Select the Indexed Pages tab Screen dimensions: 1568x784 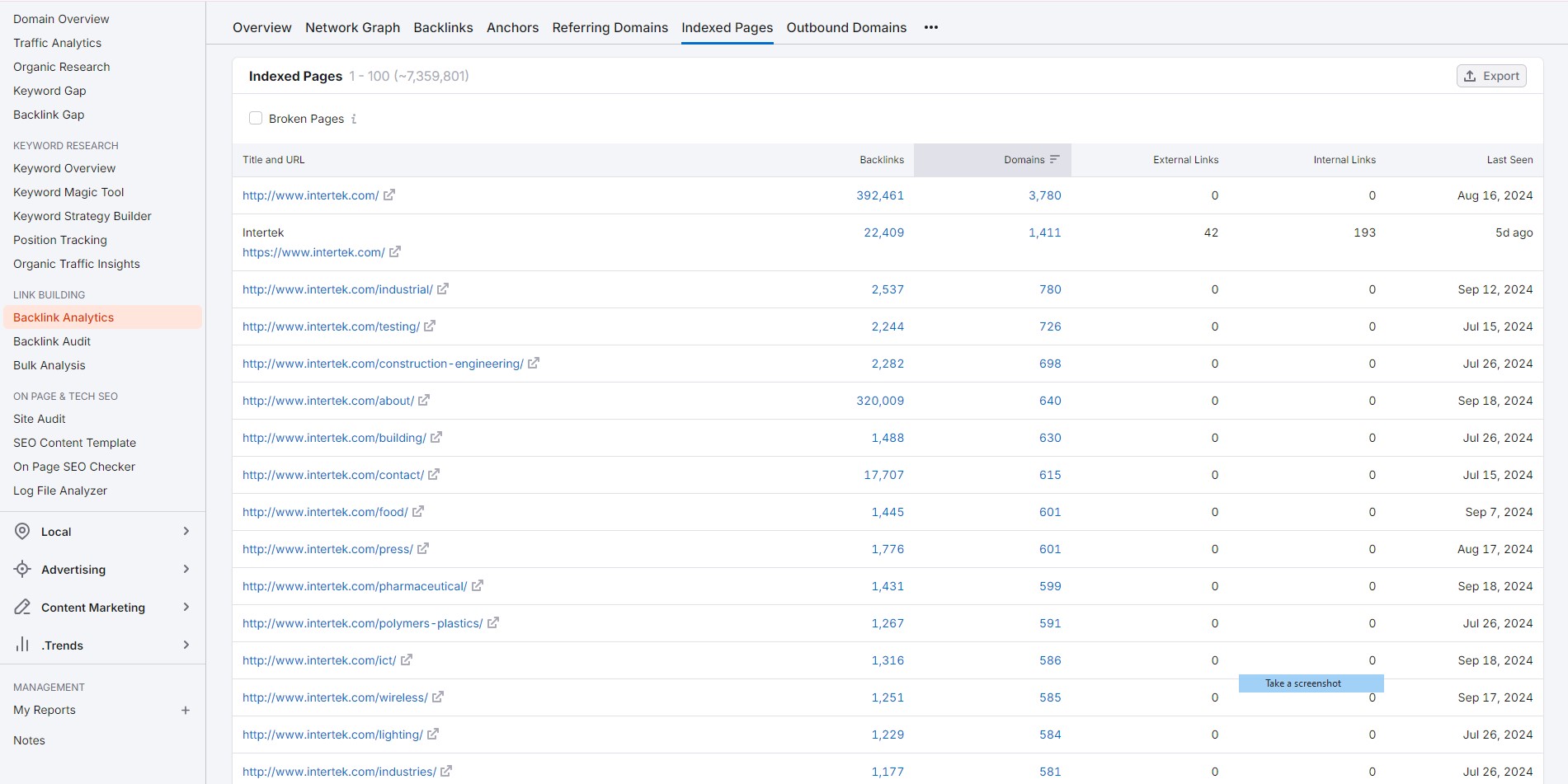point(727,27)
